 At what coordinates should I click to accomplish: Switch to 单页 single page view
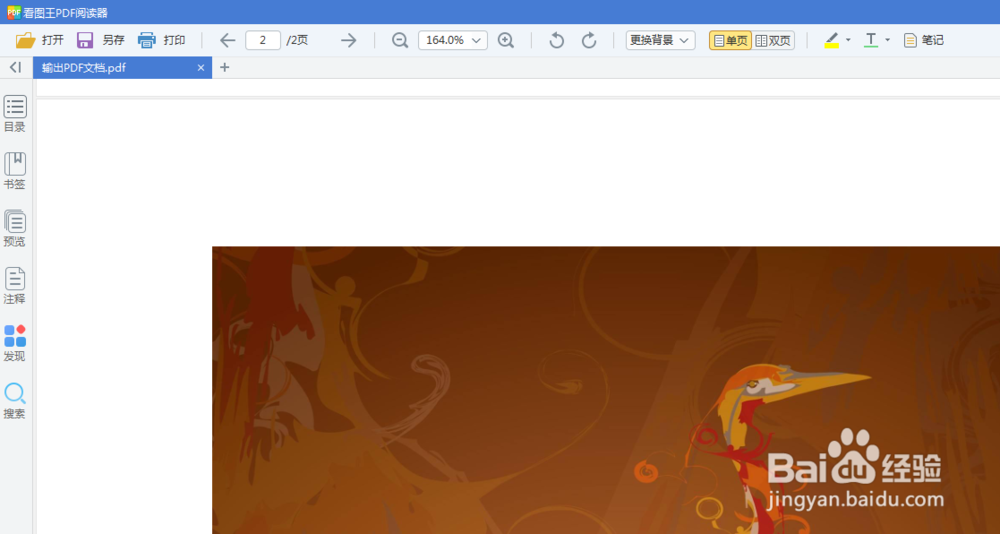tap(730, 40)
